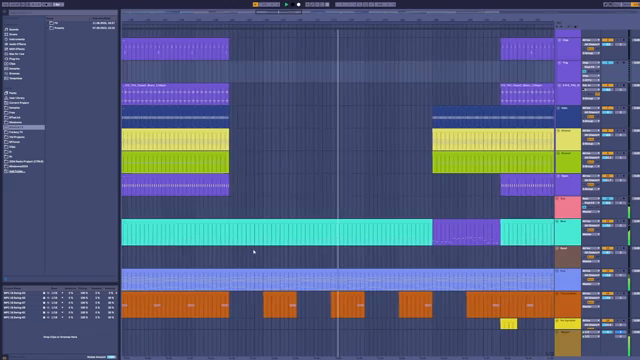Select the User Library place

tap(16, 98)
